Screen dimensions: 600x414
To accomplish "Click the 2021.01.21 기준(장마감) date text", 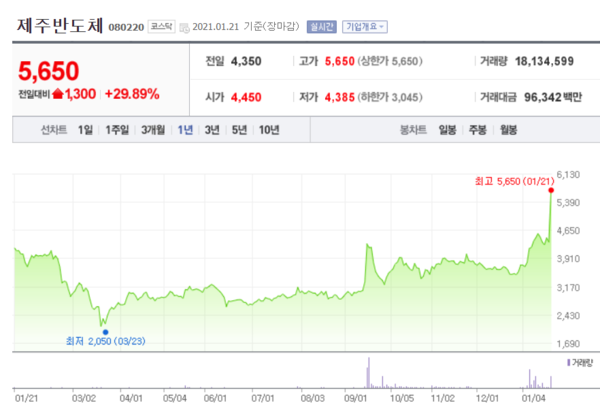I will coord(246,26).
